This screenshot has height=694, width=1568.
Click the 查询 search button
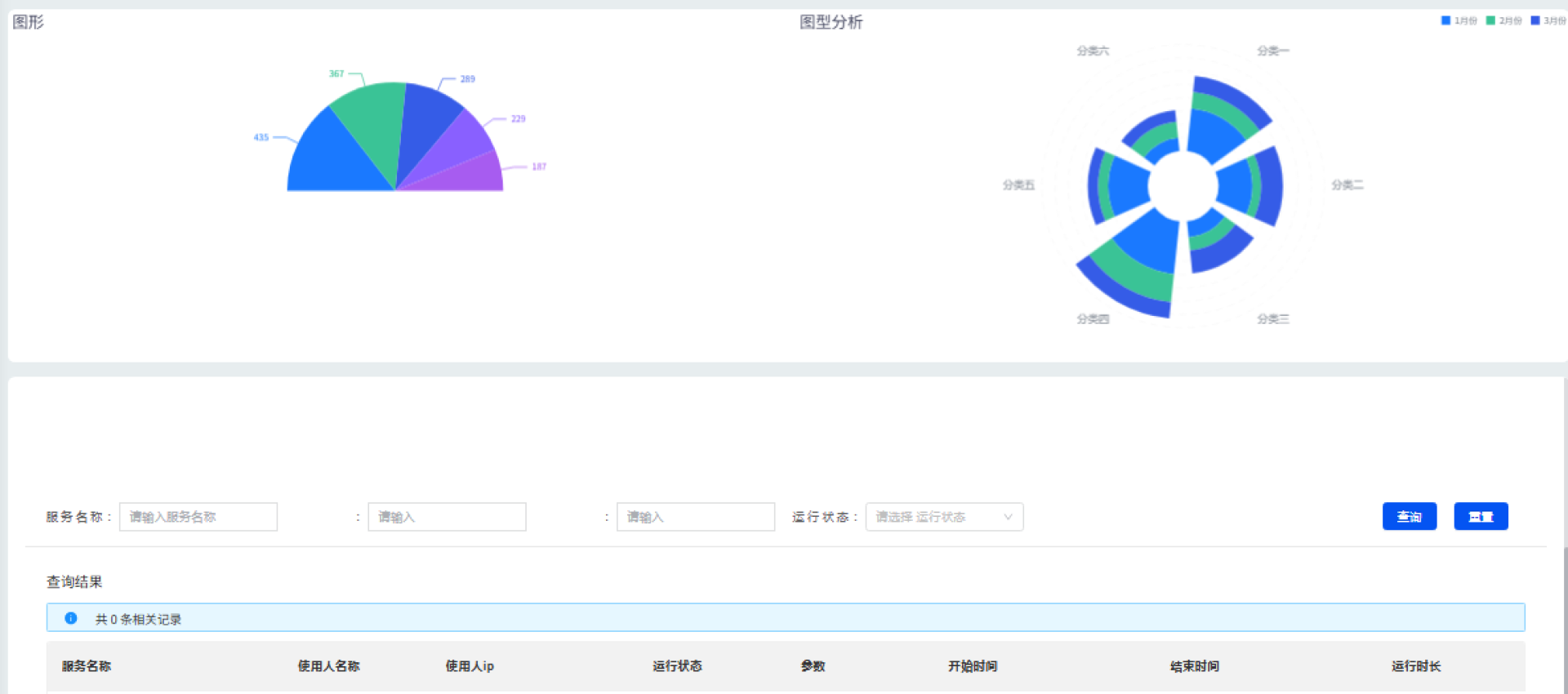tap(1409, 517)
